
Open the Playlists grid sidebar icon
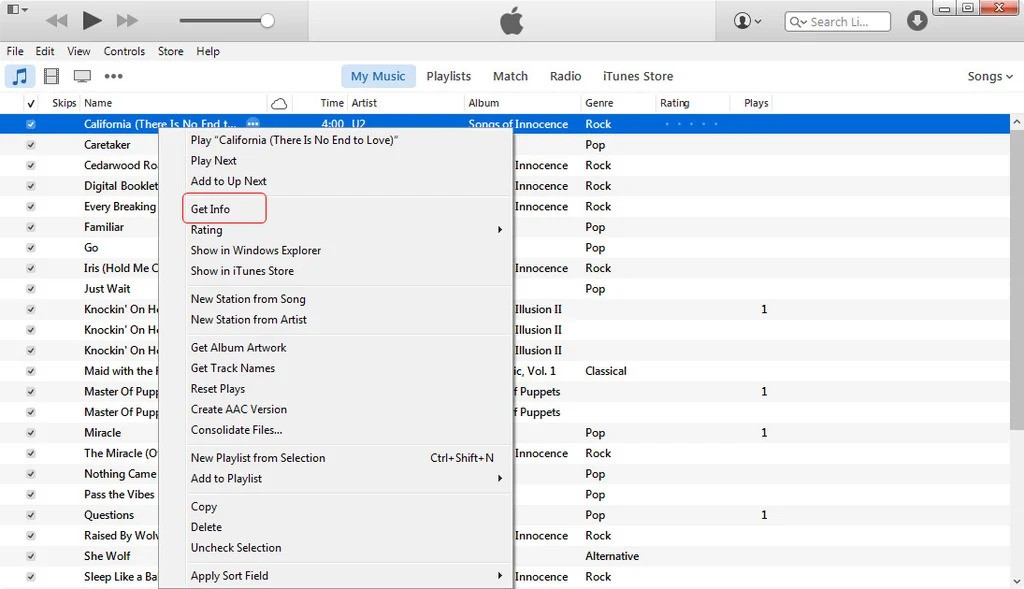pos(50,75)
